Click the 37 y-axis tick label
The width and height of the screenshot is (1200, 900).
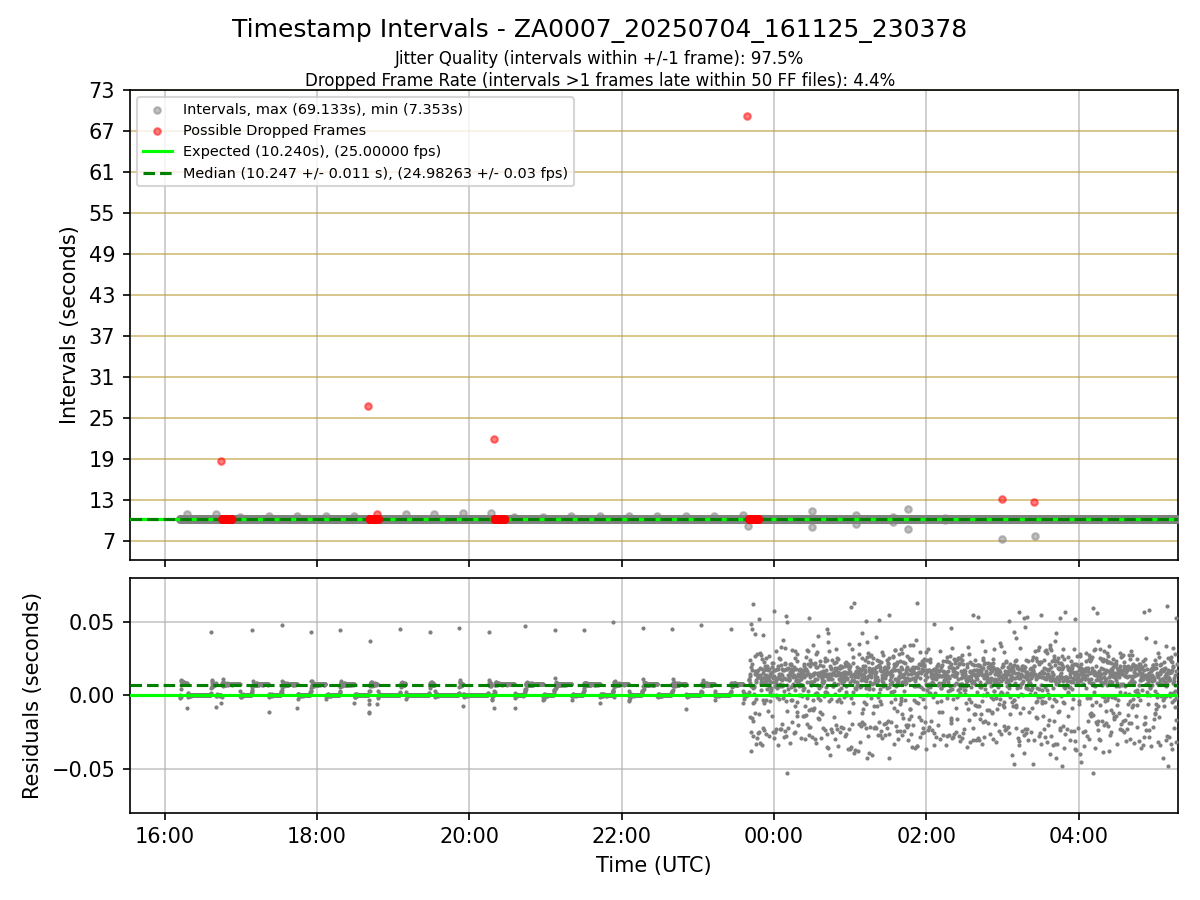click(x=104, y=337)
